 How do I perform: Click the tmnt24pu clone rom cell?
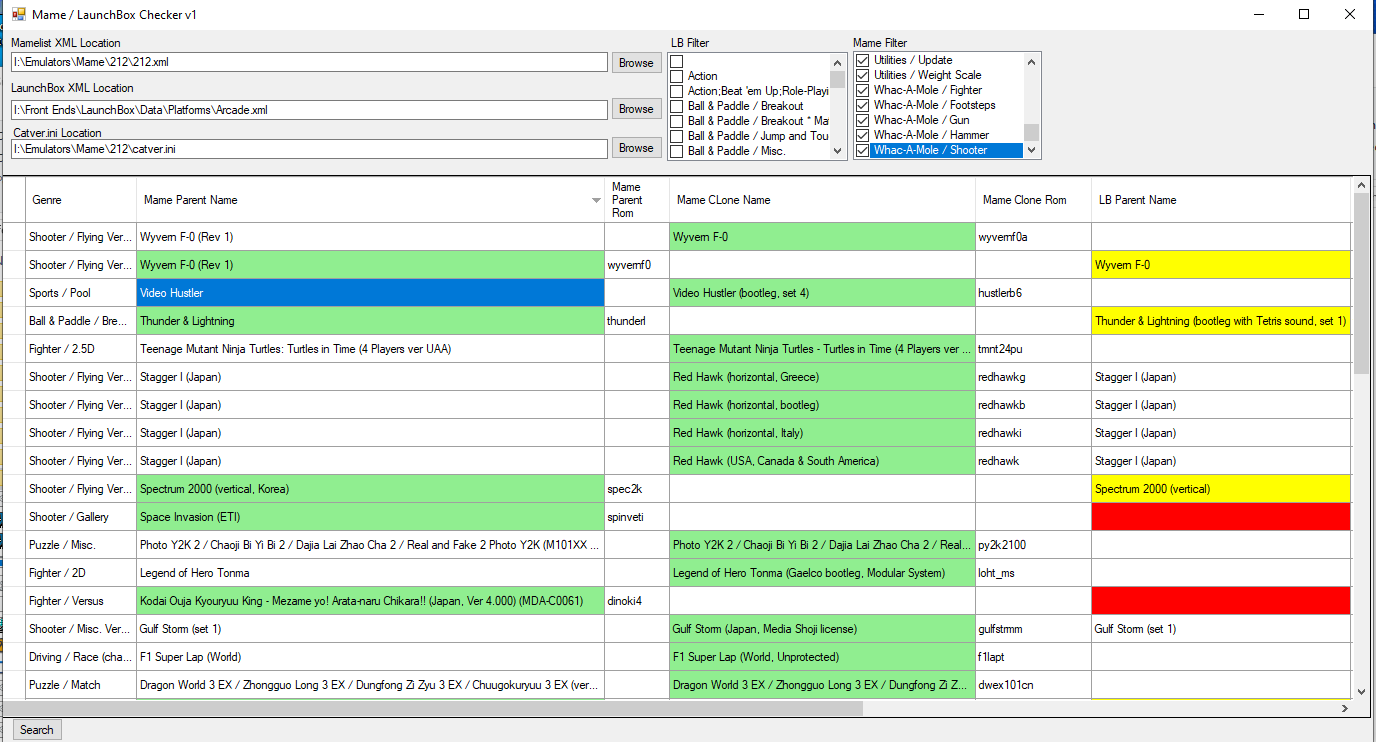click(1033, 349)
